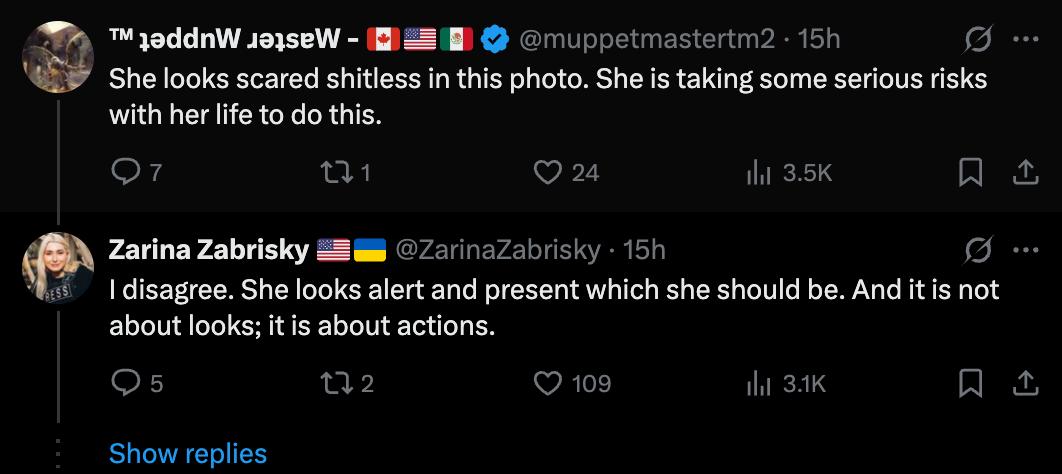Share the muppetmastertm2 tweet
The image size is (1062, 474).
click(1022, 173)
